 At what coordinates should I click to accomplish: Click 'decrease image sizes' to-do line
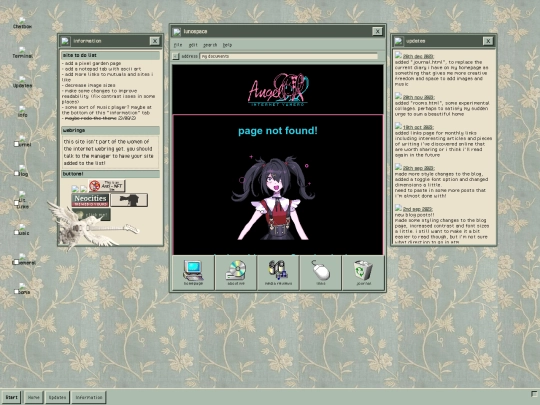pyautogui.click(x=89, y=85)
